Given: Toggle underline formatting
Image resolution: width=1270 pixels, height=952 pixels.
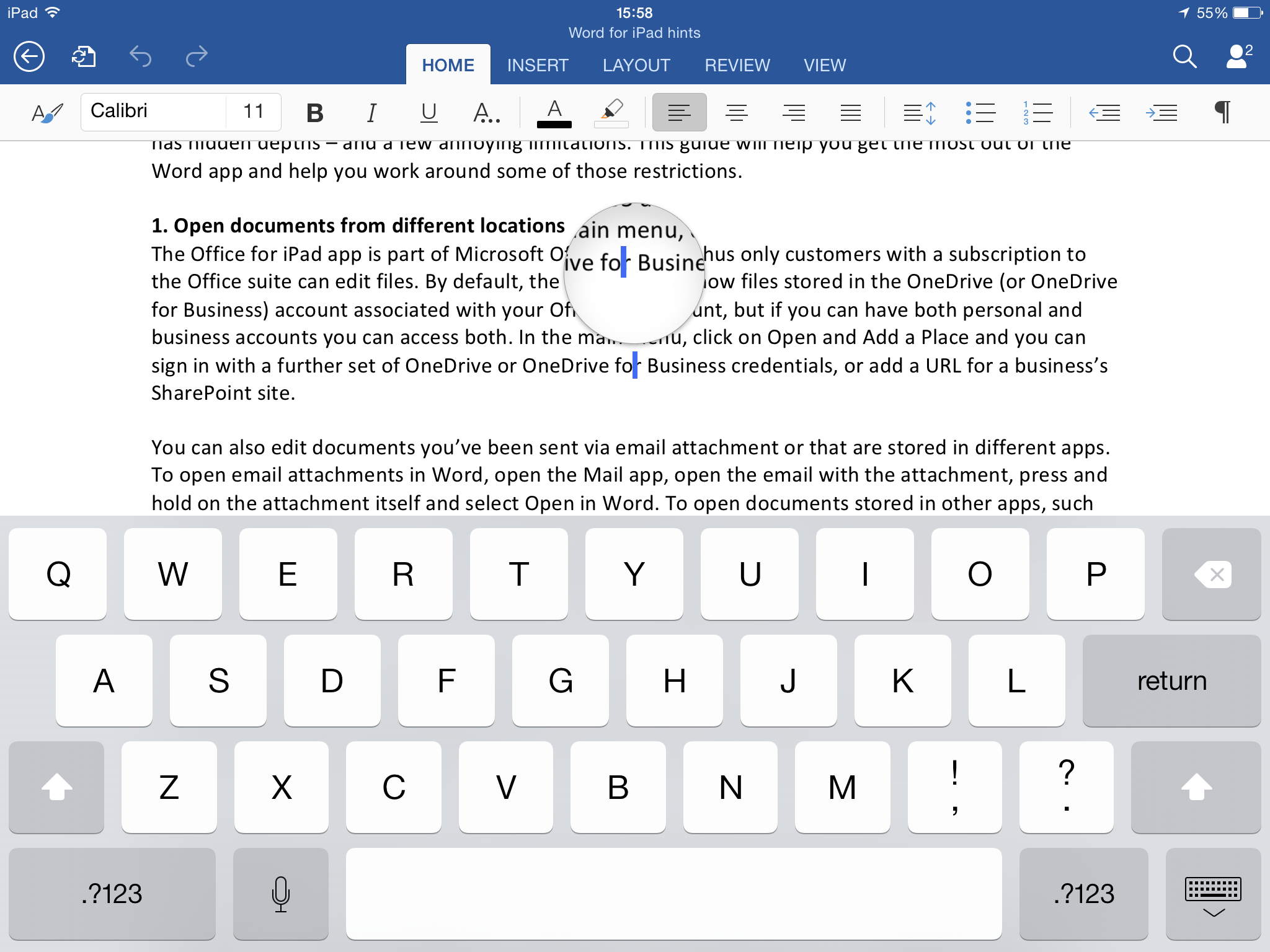Looking at the screenshot, I should 429,113.
